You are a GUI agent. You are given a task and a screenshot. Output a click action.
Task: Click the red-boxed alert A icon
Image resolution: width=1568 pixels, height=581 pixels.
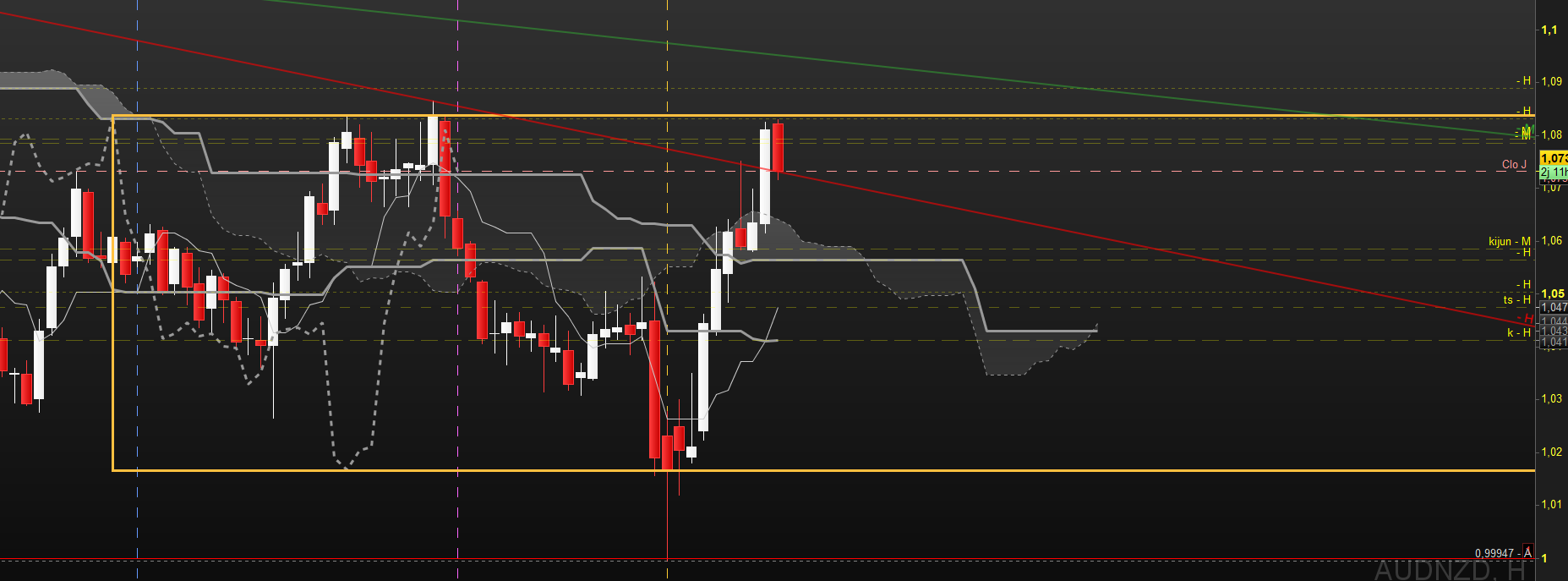(1527, 551)
